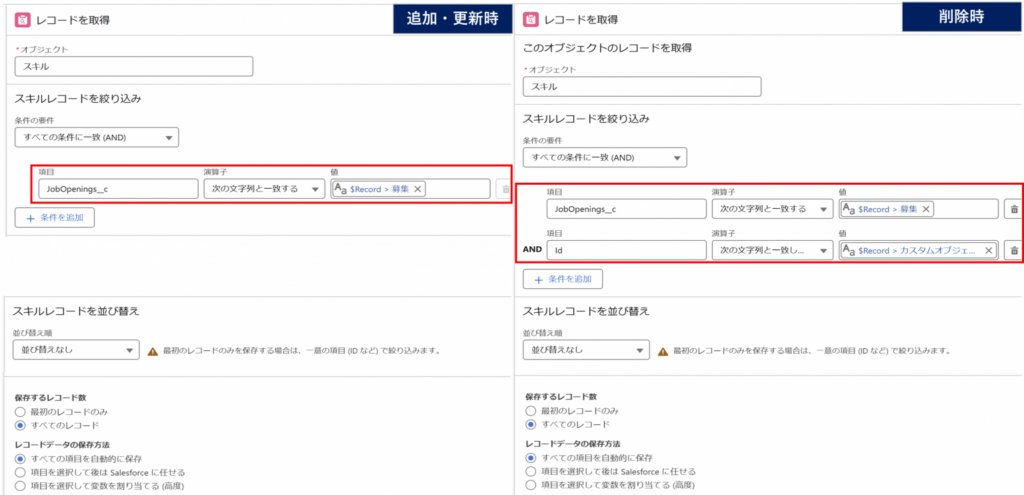Remove the $Record > 募集 pill in the right panel
Viewport: 1024px width, 495px height.
coord(926,209)
